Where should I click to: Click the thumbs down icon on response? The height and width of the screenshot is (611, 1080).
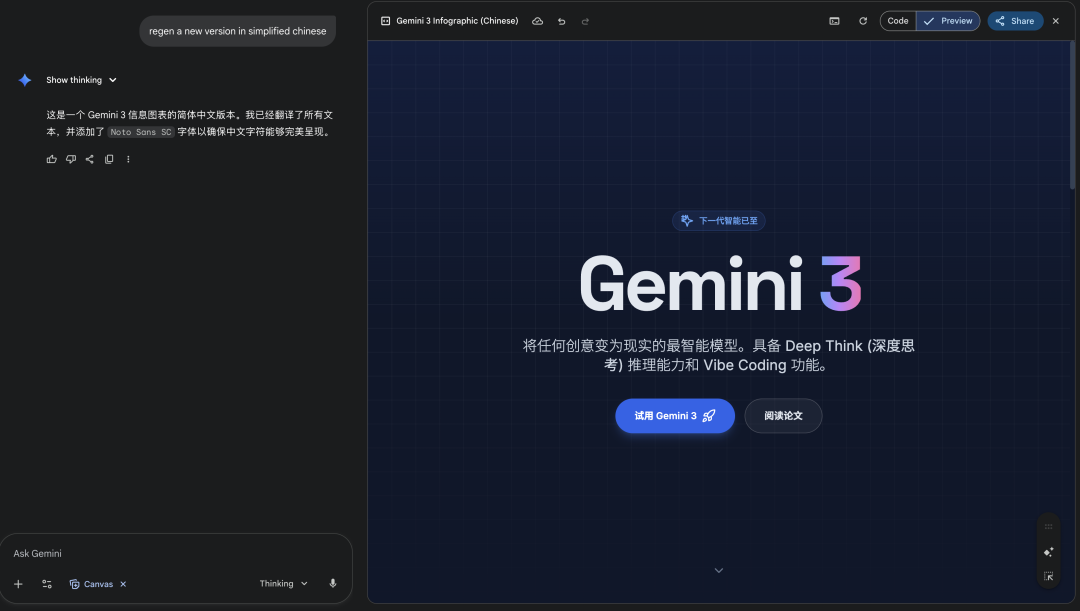click(71, 159)
